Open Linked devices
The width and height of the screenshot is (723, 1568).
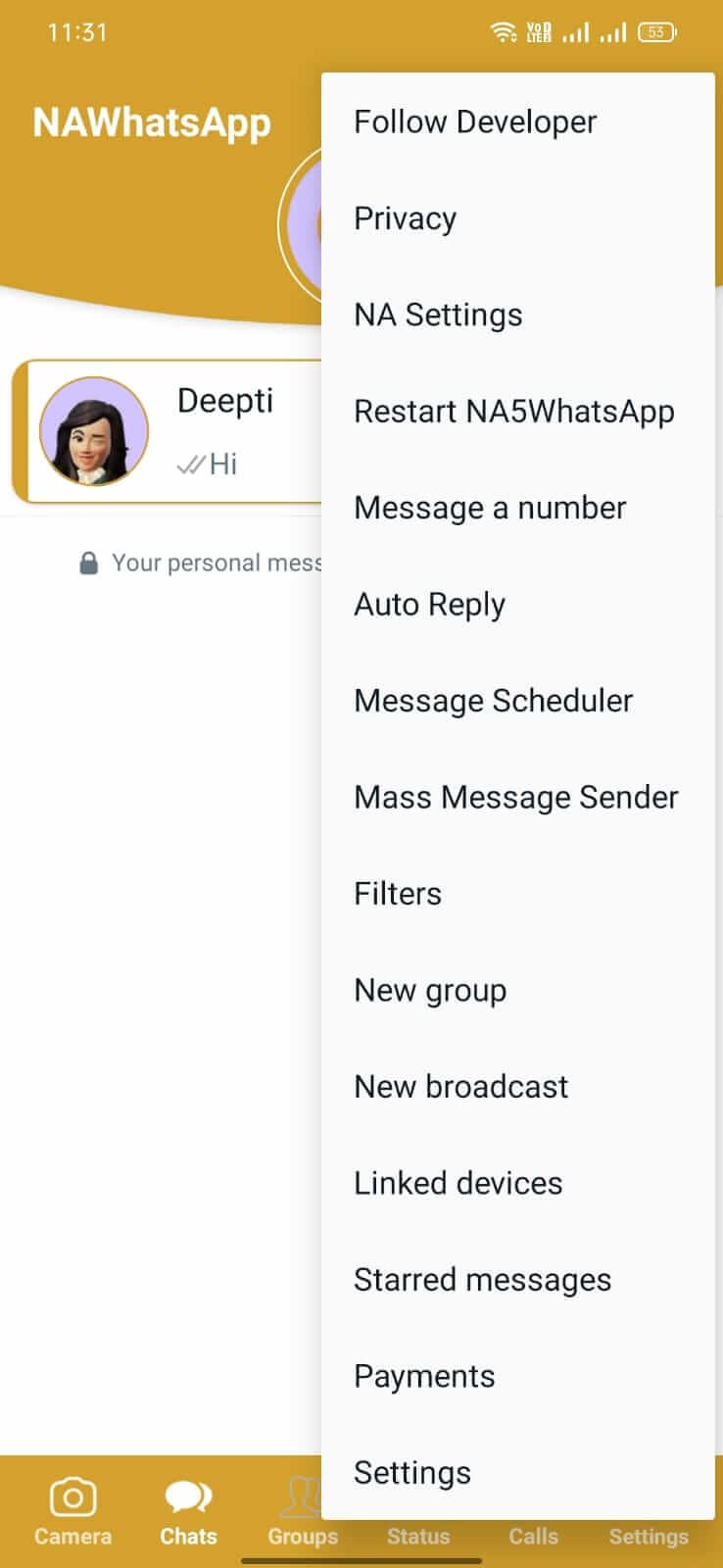click(517, 1183)
